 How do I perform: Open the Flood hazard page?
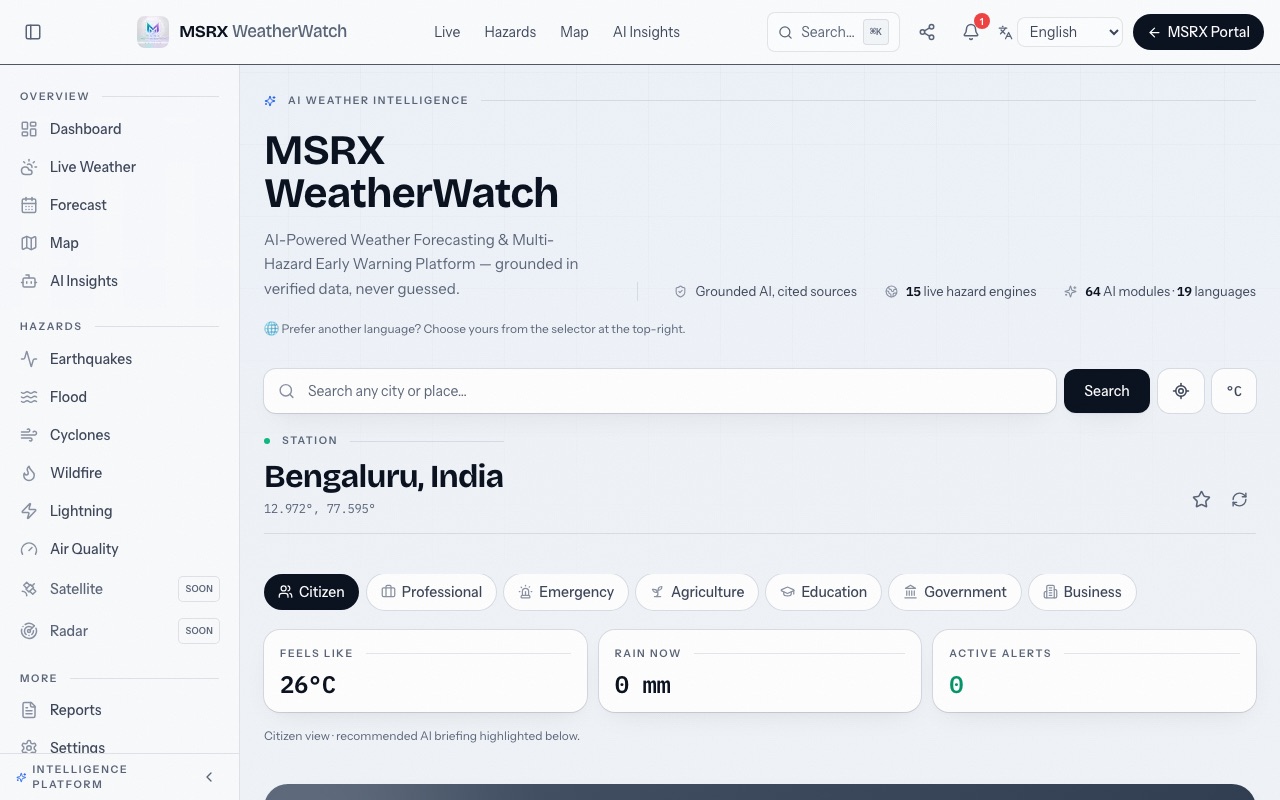(x=120, y=397)
